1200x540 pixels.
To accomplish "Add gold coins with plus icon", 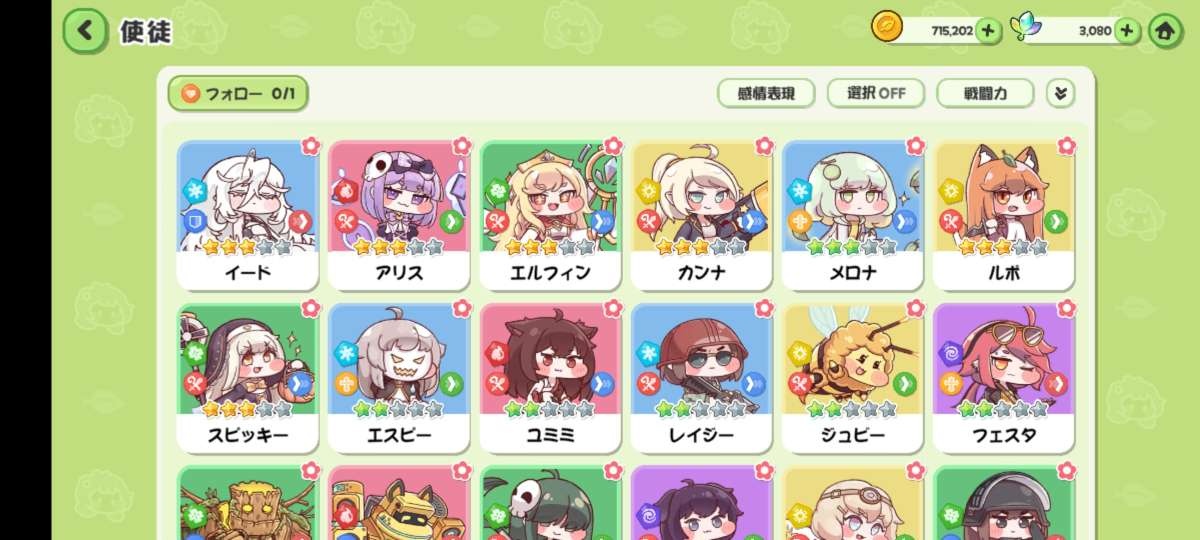I will pos(988,30).
